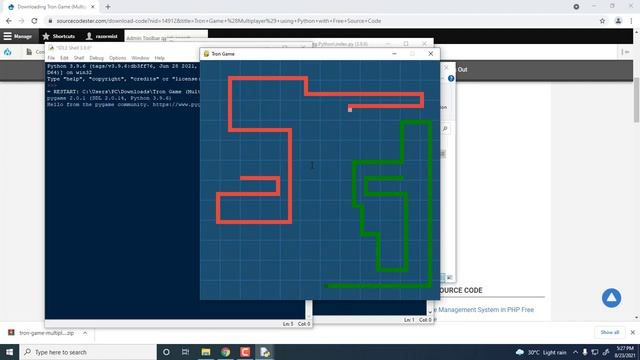Open the Chrome three-dot menu
Image resolution: width=640 pixels, height=360 pixels.
click(x=631, y=21)
